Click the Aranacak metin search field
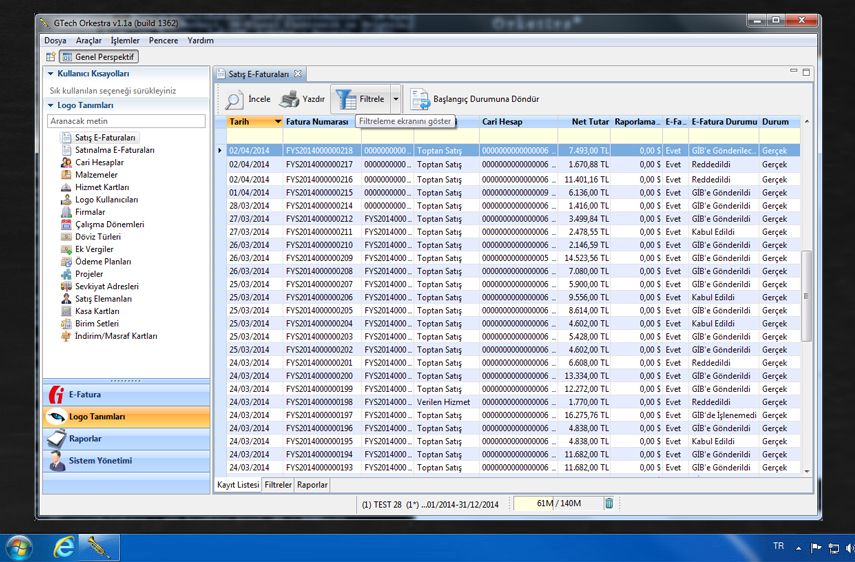This screenshot has width=855, height=562. click(x=127, y=121)
